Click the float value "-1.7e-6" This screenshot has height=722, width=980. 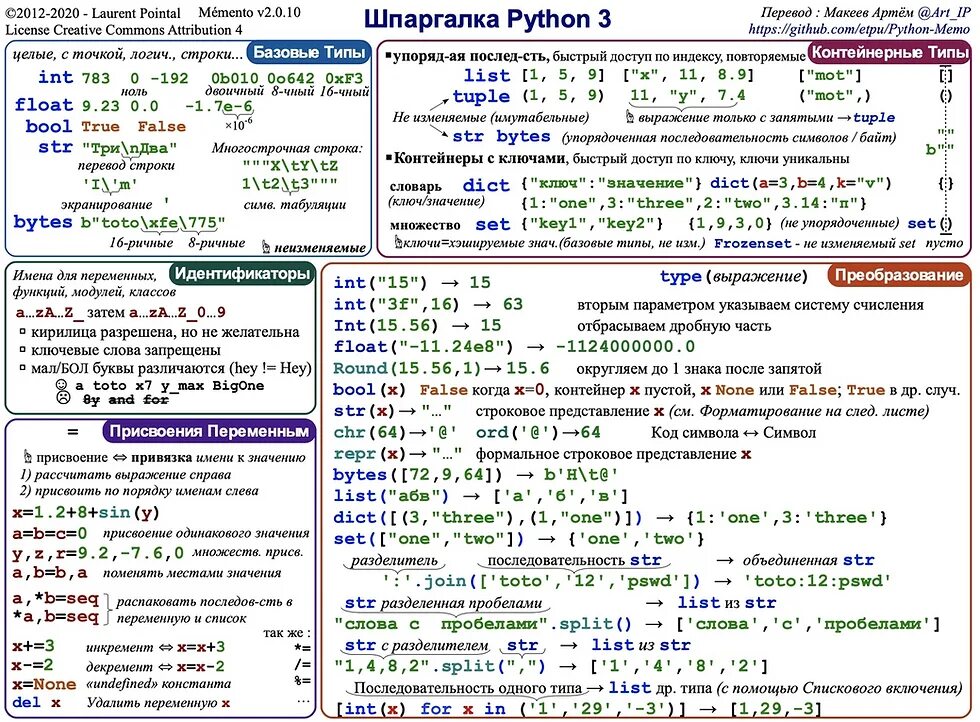tap(219, 106)
